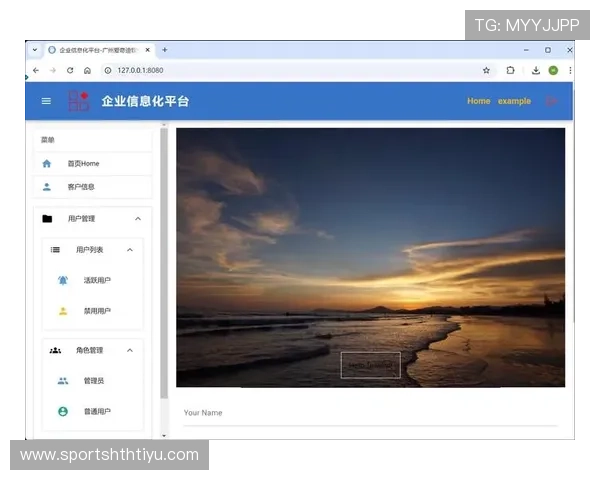Focus the Your Name input field
Image resolution: width=600 pixels, height=480 pixels.
click(370, 414)
